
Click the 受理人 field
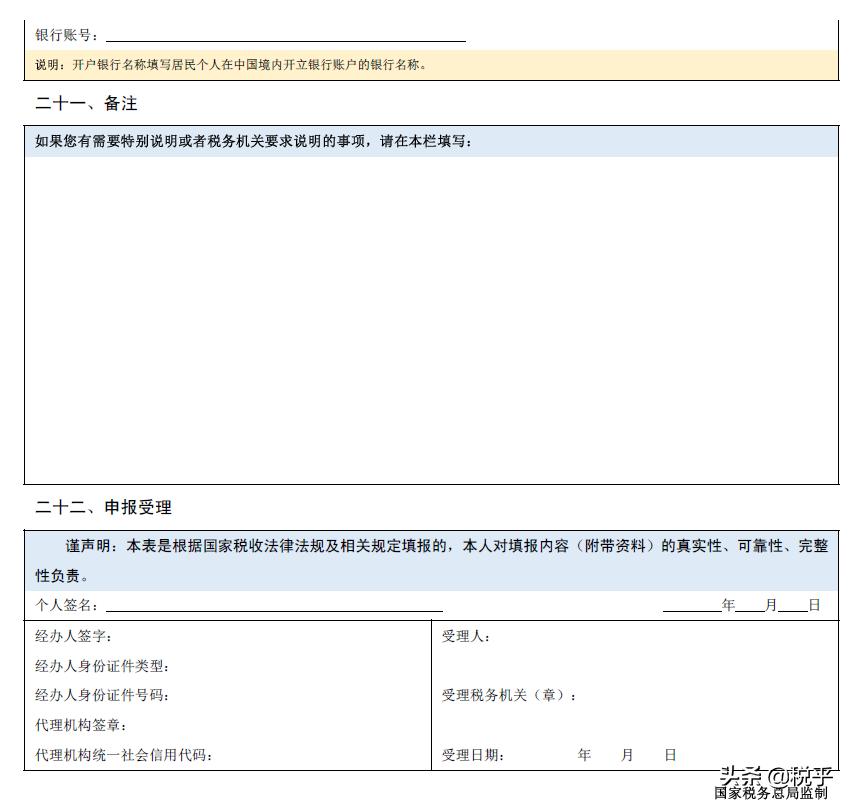(465, 634)
